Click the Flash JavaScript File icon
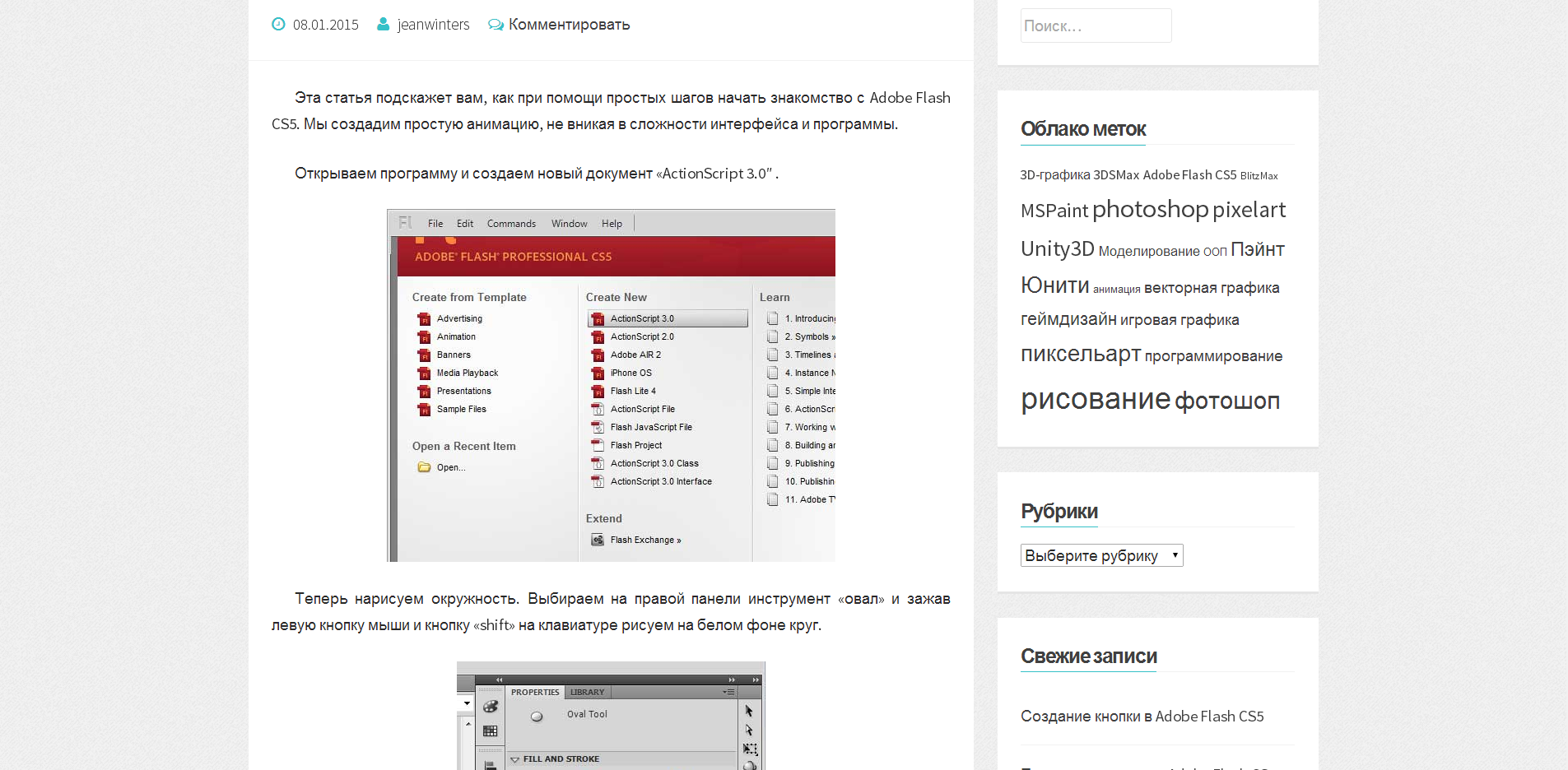This screenshot has height=770, width=1568. (x=598, y=427)
